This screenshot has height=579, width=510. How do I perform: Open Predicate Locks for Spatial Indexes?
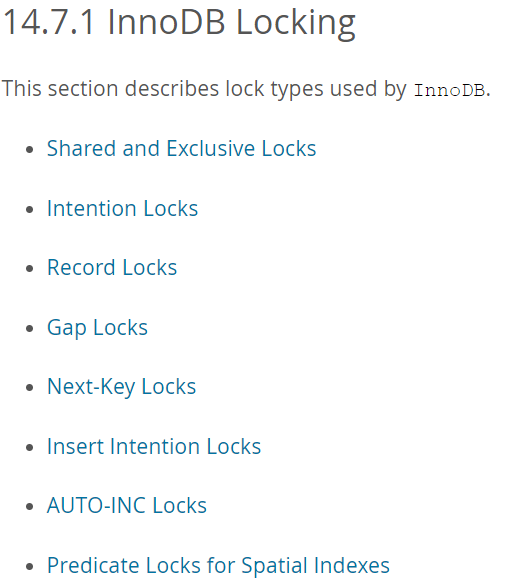pos(218,565)
